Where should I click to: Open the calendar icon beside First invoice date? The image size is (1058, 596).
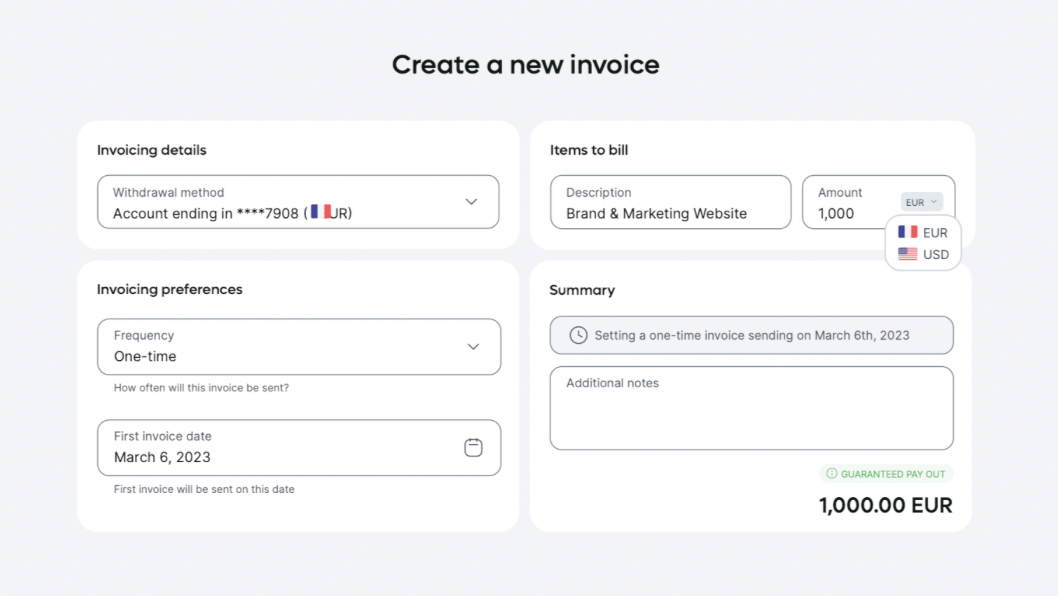point(475,448)
